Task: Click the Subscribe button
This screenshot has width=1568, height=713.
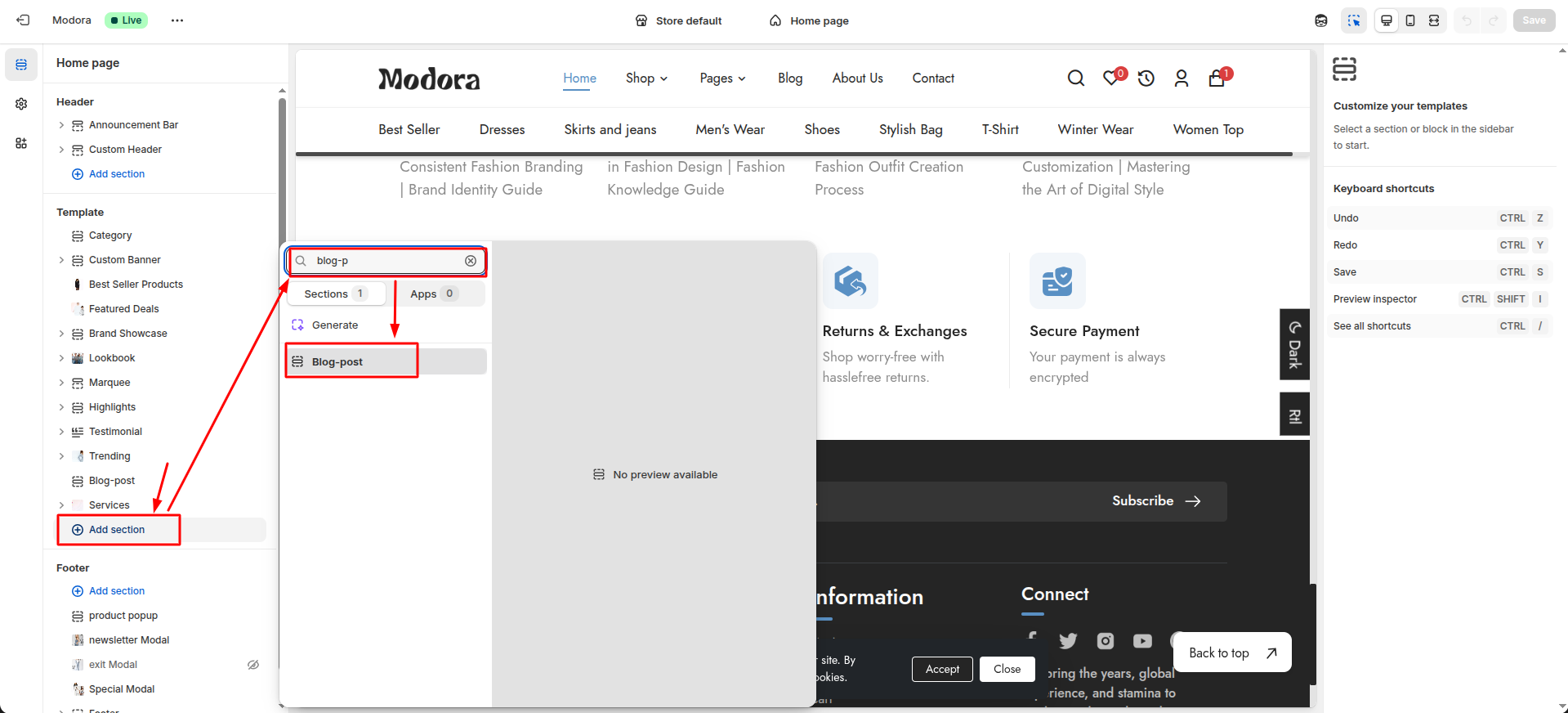Action: (x=1156, y=500)
